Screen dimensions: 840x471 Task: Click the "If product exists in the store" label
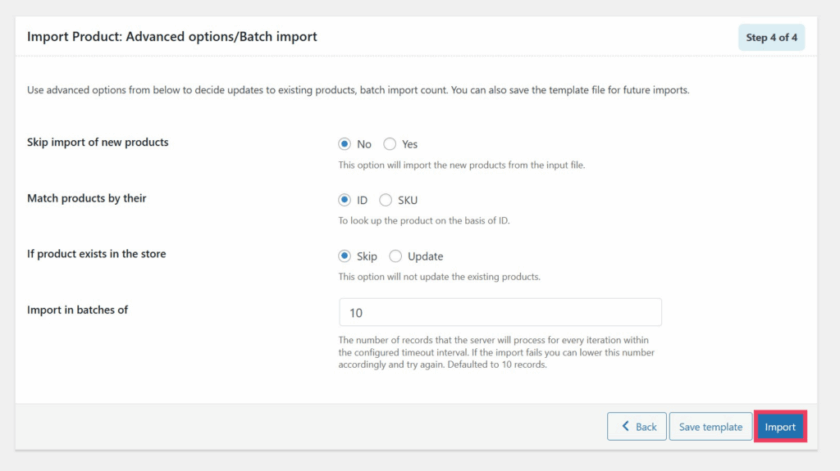(x=96, y=254)
